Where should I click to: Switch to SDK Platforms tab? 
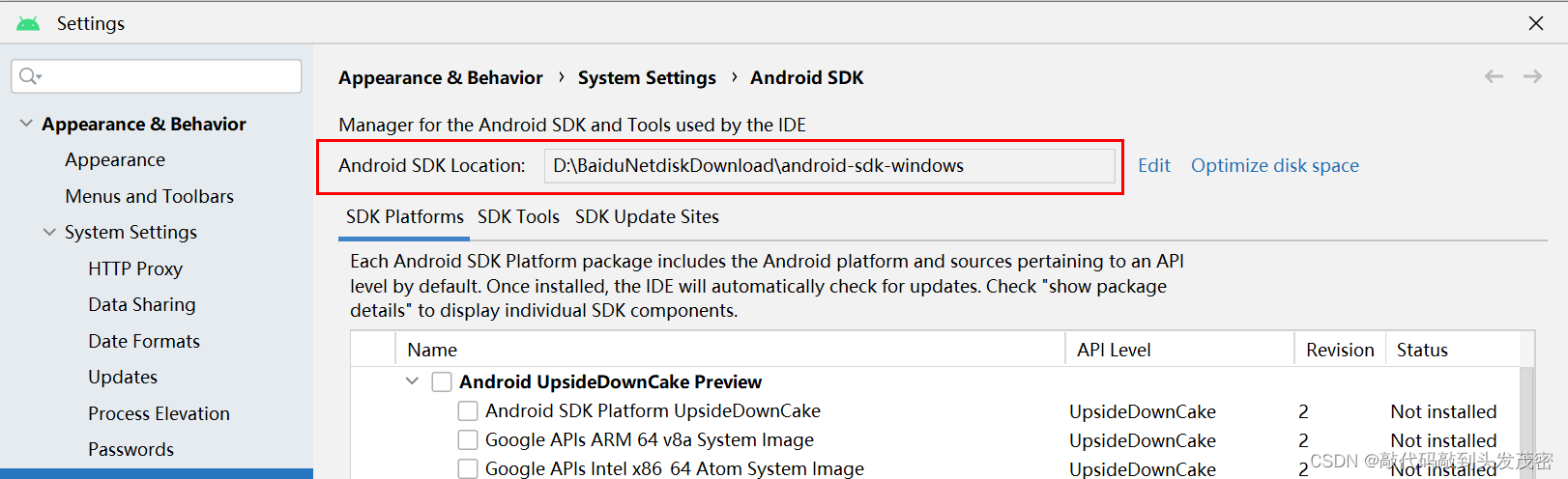coord(405,217)
